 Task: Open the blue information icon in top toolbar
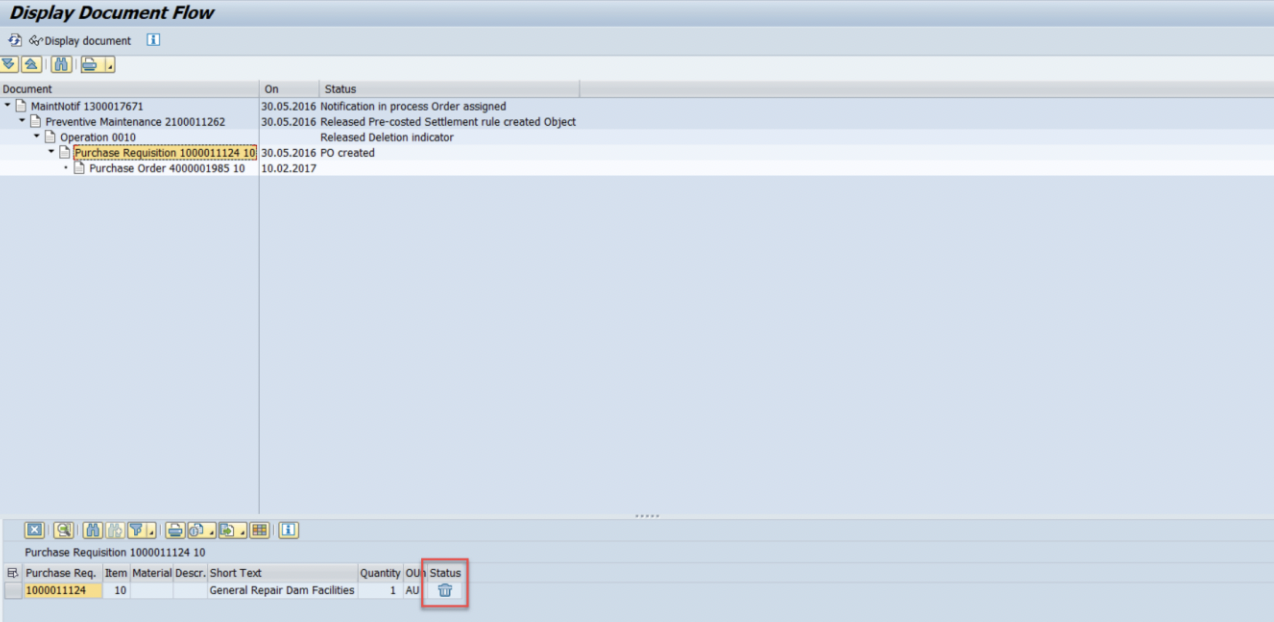(153, 41)
